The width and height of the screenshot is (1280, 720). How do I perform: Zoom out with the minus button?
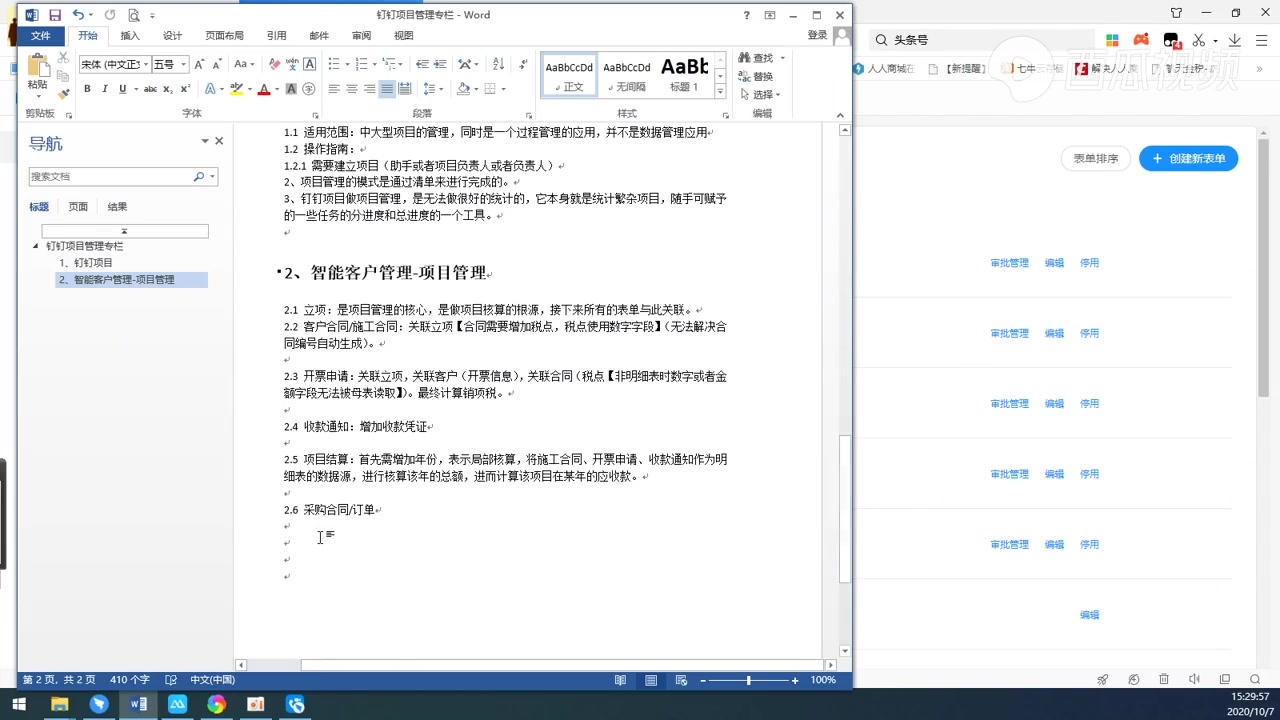(x=702, y=680)
